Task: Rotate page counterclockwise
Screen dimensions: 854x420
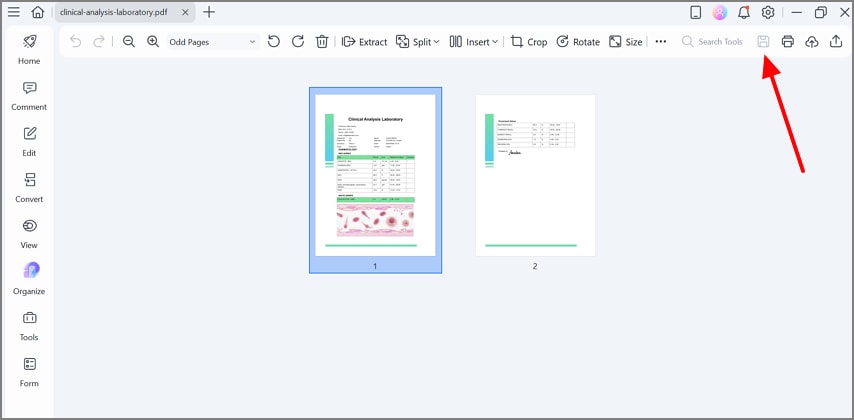Action: point(274,41)
